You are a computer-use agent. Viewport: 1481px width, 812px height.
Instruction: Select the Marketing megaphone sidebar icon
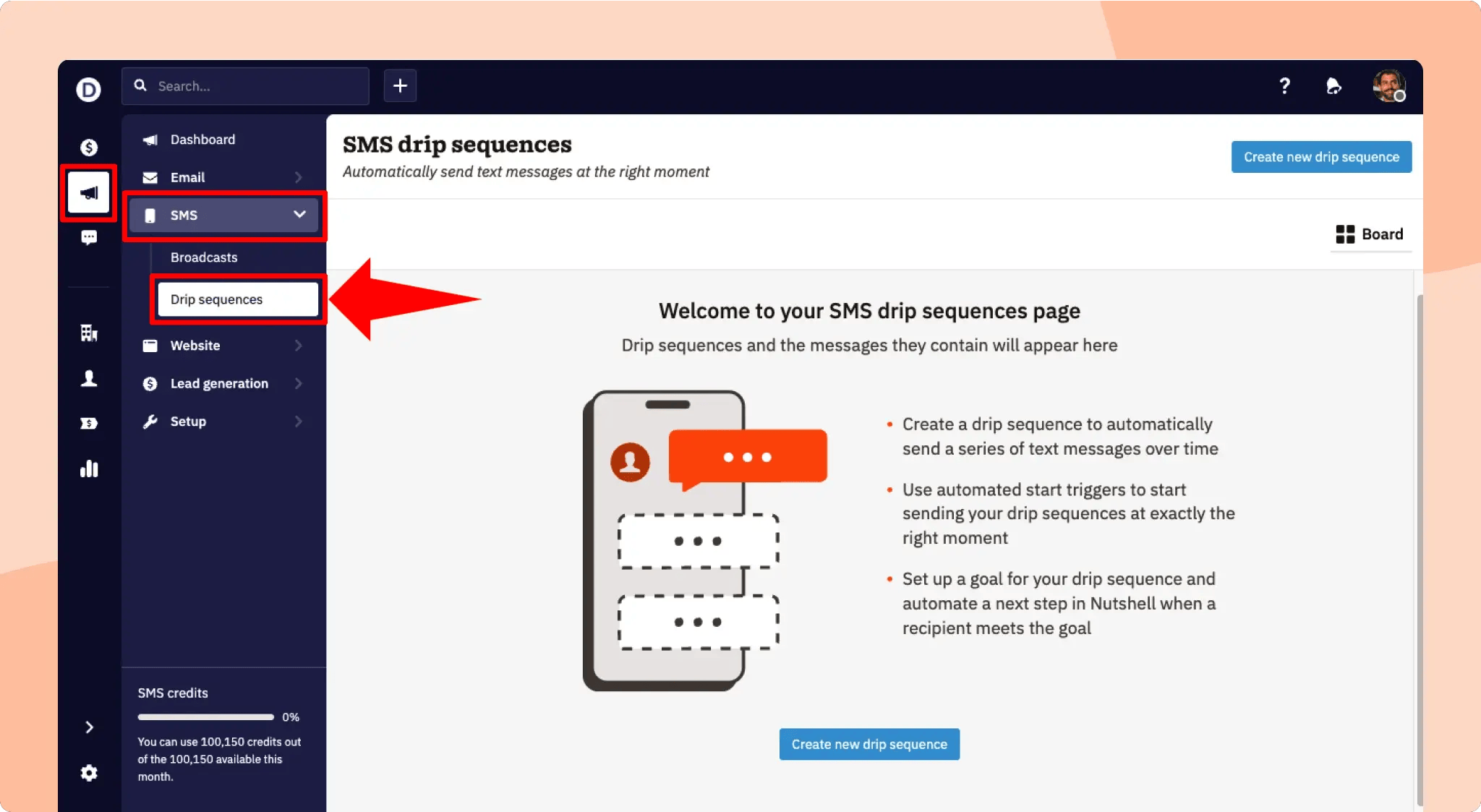tap(89, 192)
